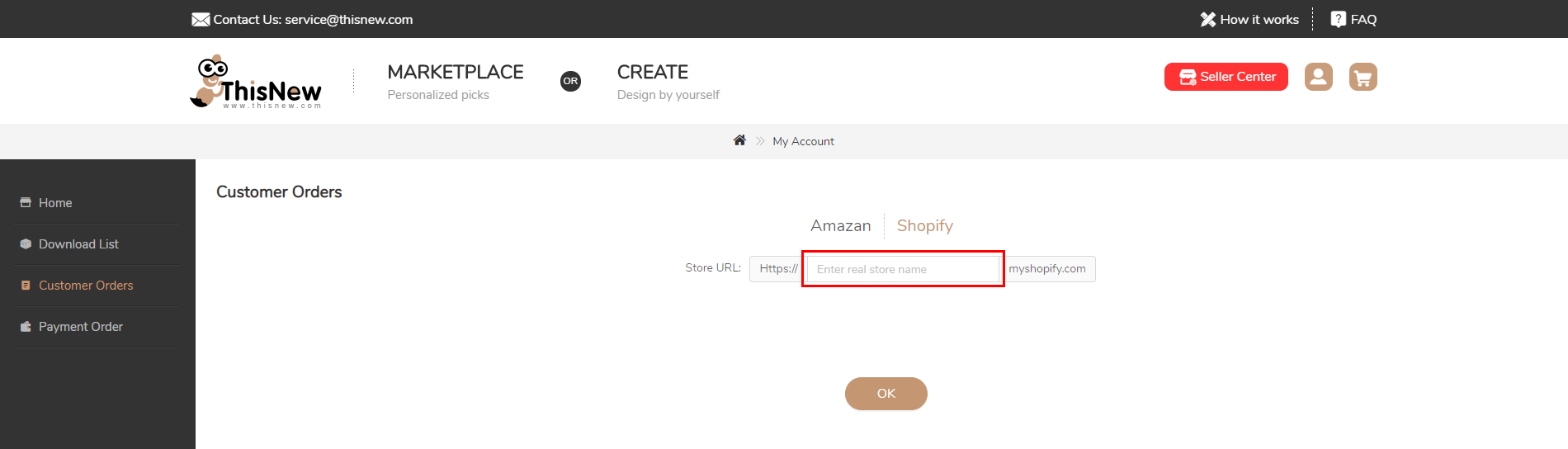
Task: Click the FAQ question mark icon
Action: [1338, 19]
